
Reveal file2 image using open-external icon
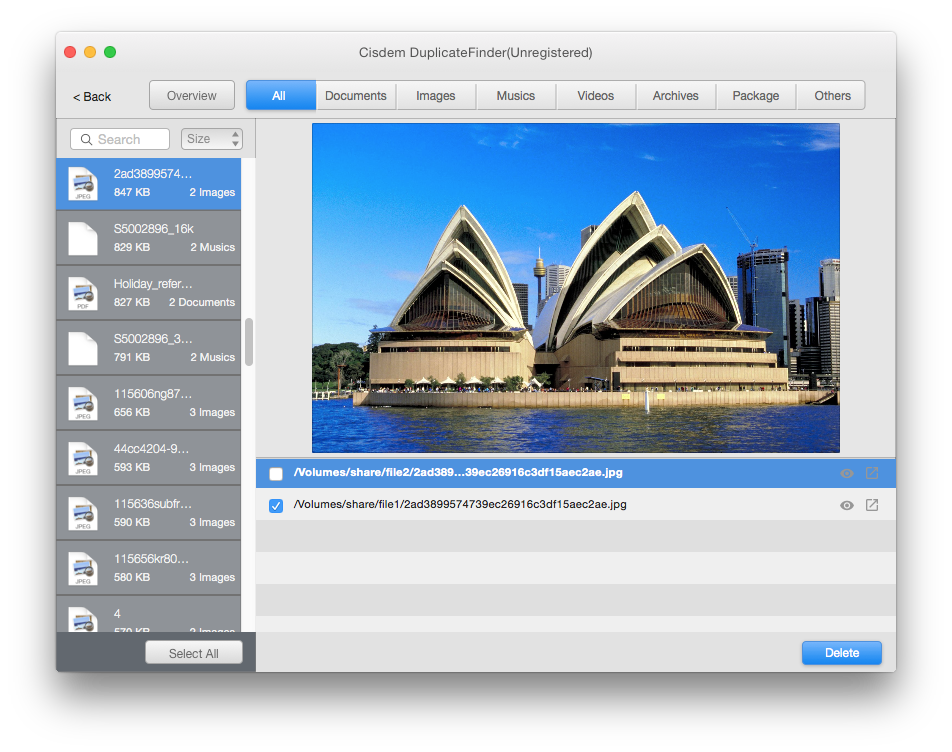(x=871, y=474)
